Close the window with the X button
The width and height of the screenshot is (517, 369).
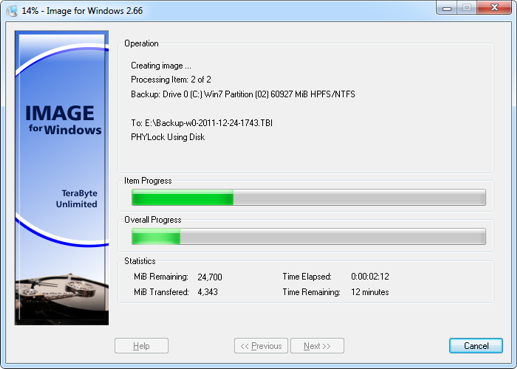pyautogui.click(x=494, y=8)
